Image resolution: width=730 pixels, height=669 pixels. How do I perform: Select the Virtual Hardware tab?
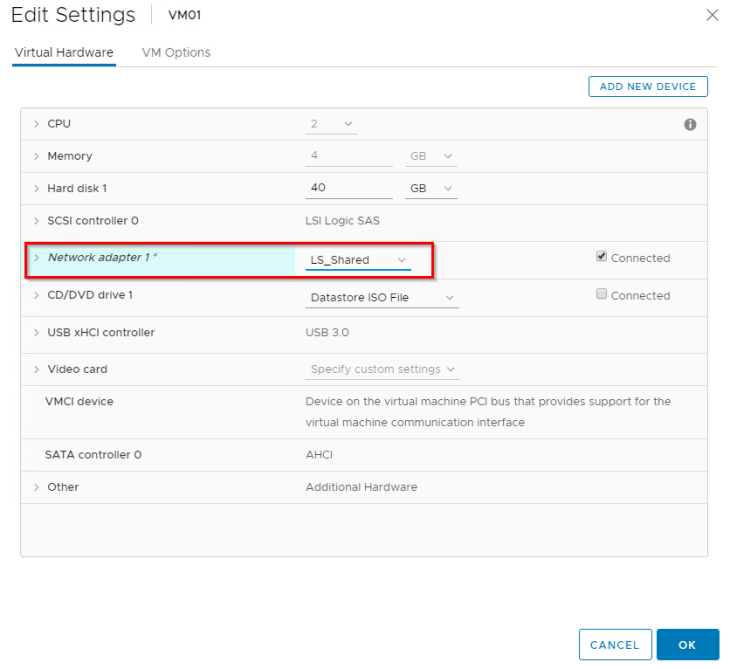coord(64,52)
